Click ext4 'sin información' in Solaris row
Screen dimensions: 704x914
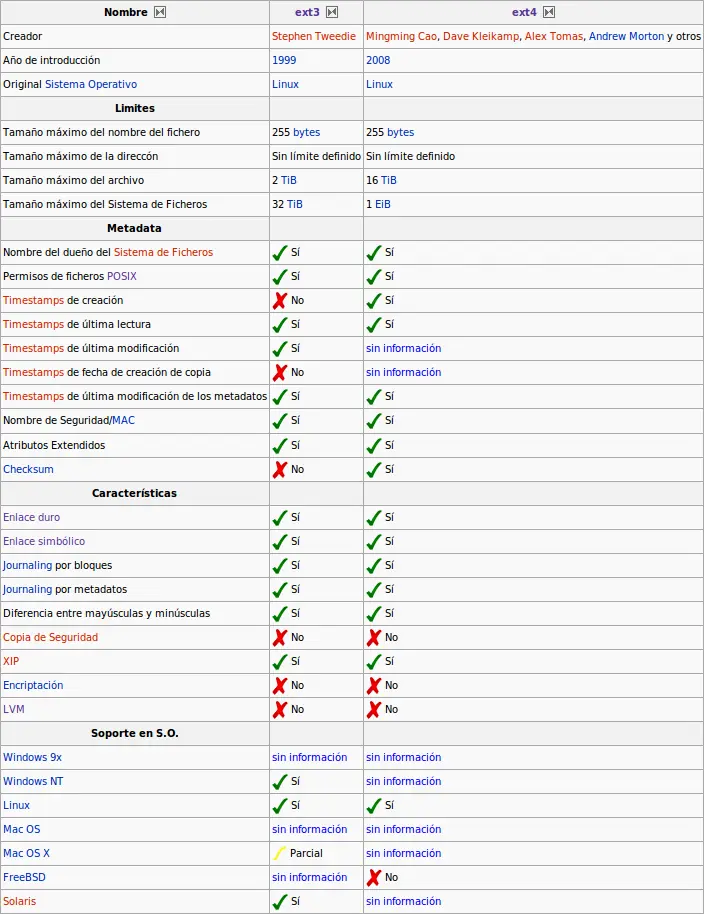[x=403, y=901]
